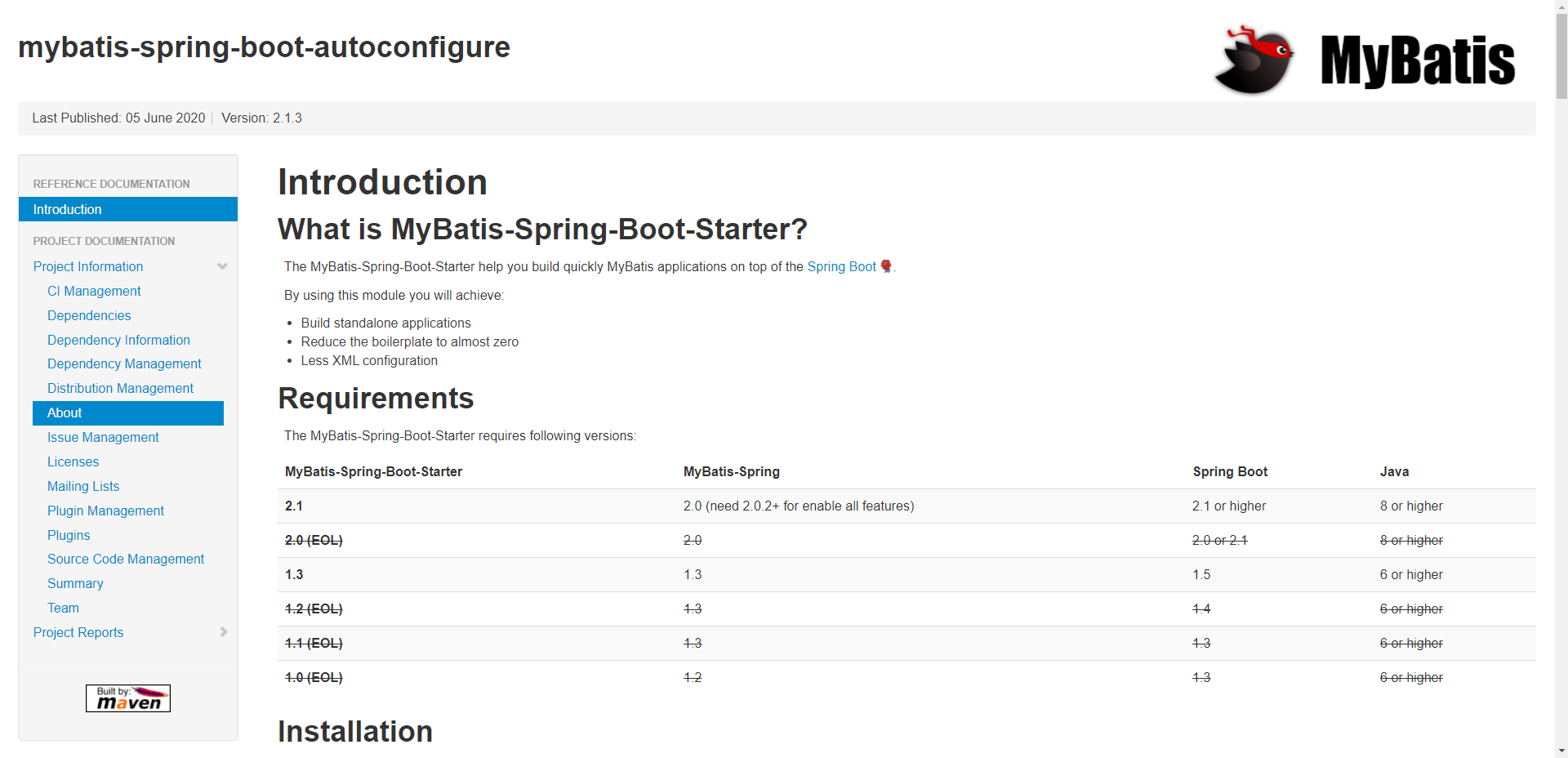The height and width of the screenshot is (758, 1568).
Task: Go to CI Management page
Action: click(94, 291)
